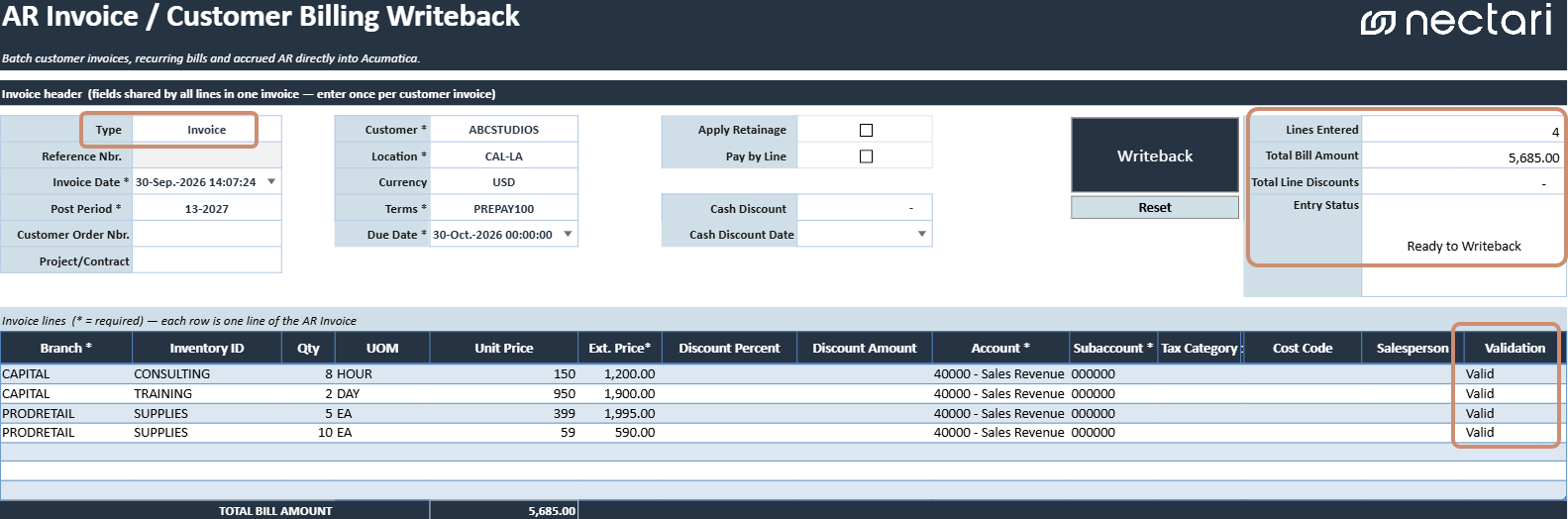Click the Validation column header
This screenshot has width=1568, height=519.
pyautogui.click(x=1515, y=348)
